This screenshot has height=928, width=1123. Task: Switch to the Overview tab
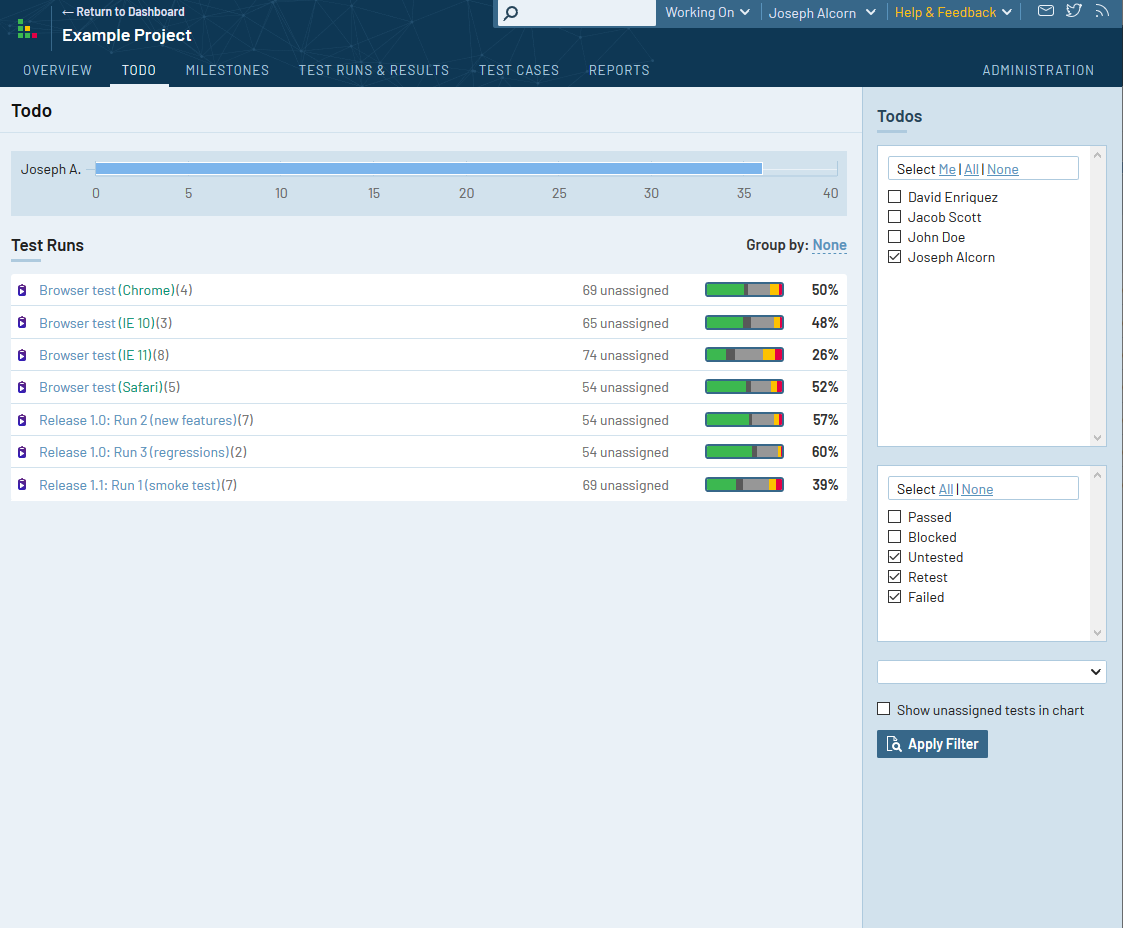click(57, 70)
